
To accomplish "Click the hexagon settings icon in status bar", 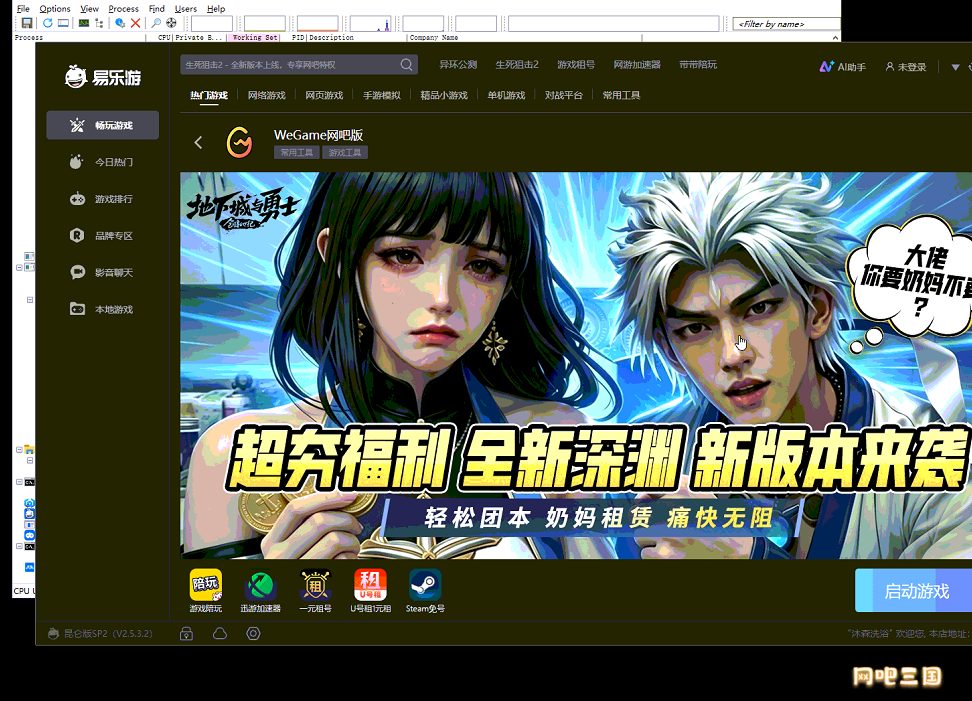I will [253, 633].
